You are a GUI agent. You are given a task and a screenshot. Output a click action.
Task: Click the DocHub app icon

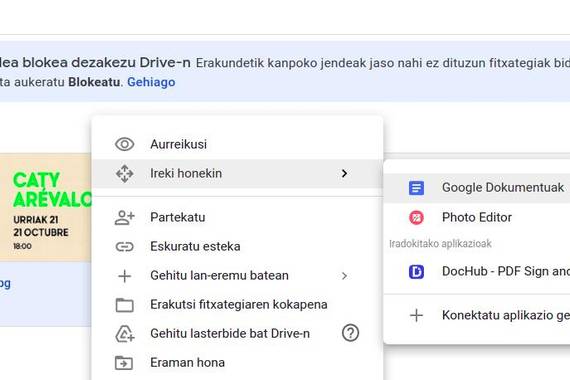pos(416,271)
